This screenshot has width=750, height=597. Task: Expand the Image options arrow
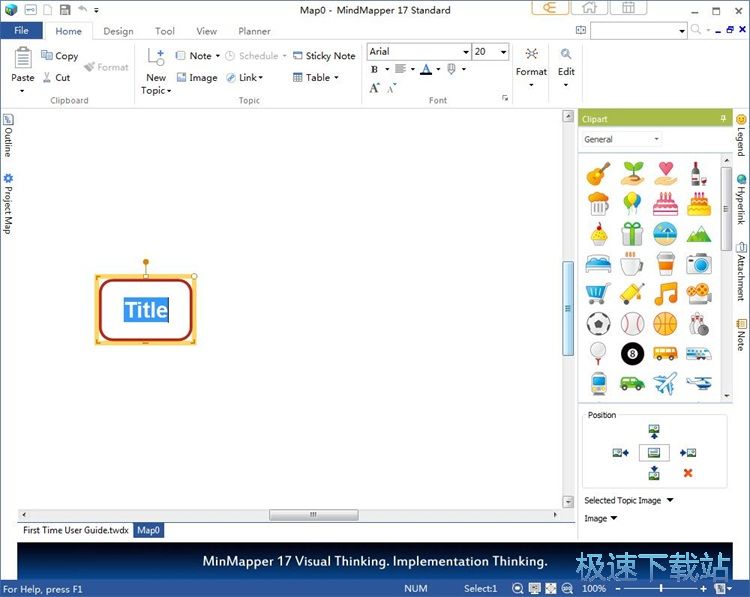tap(614, 518)
